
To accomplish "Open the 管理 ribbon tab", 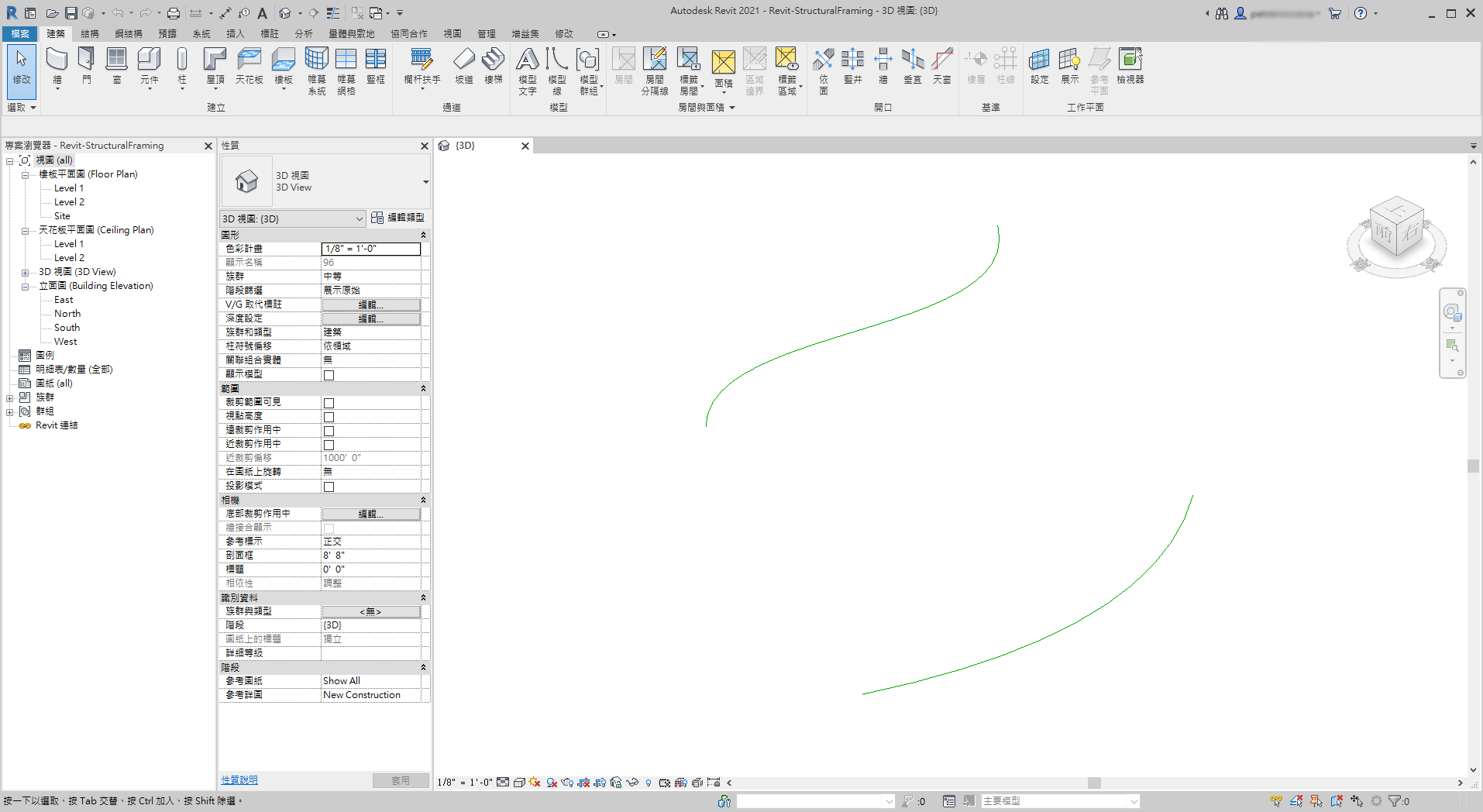I will [x=486, y=33].
